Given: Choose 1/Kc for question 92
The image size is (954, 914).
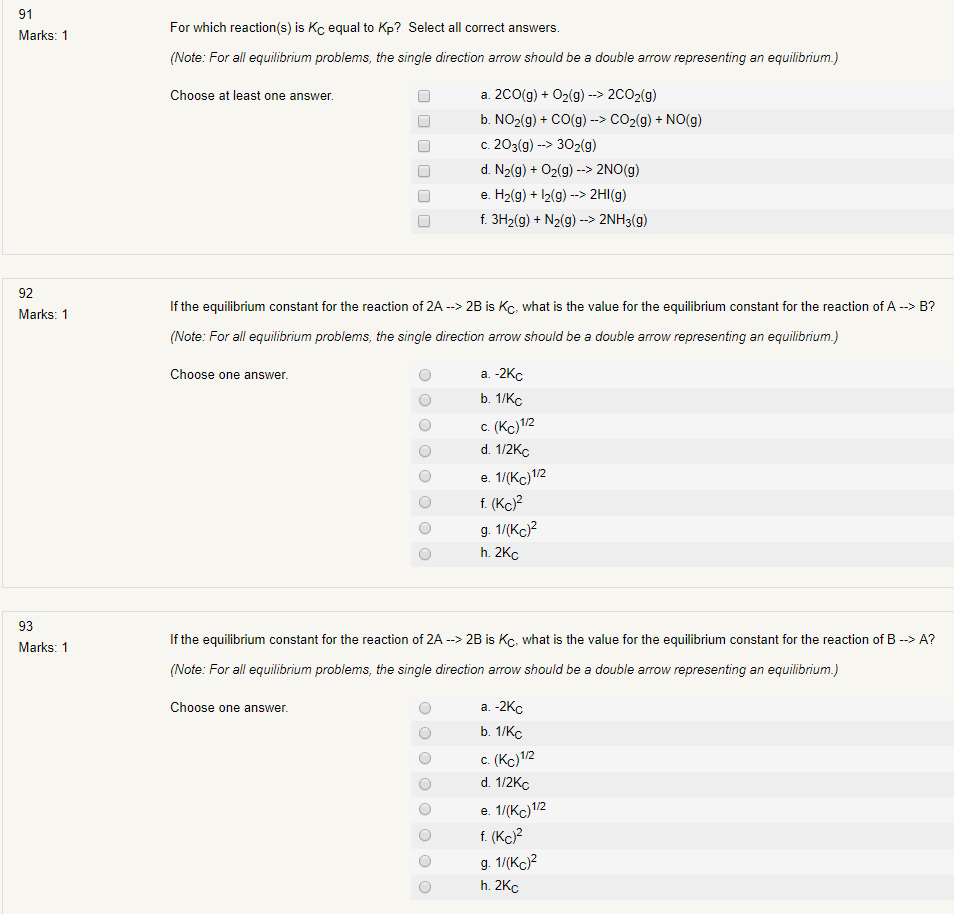Looking at the screenshot, I should [424, 399].
